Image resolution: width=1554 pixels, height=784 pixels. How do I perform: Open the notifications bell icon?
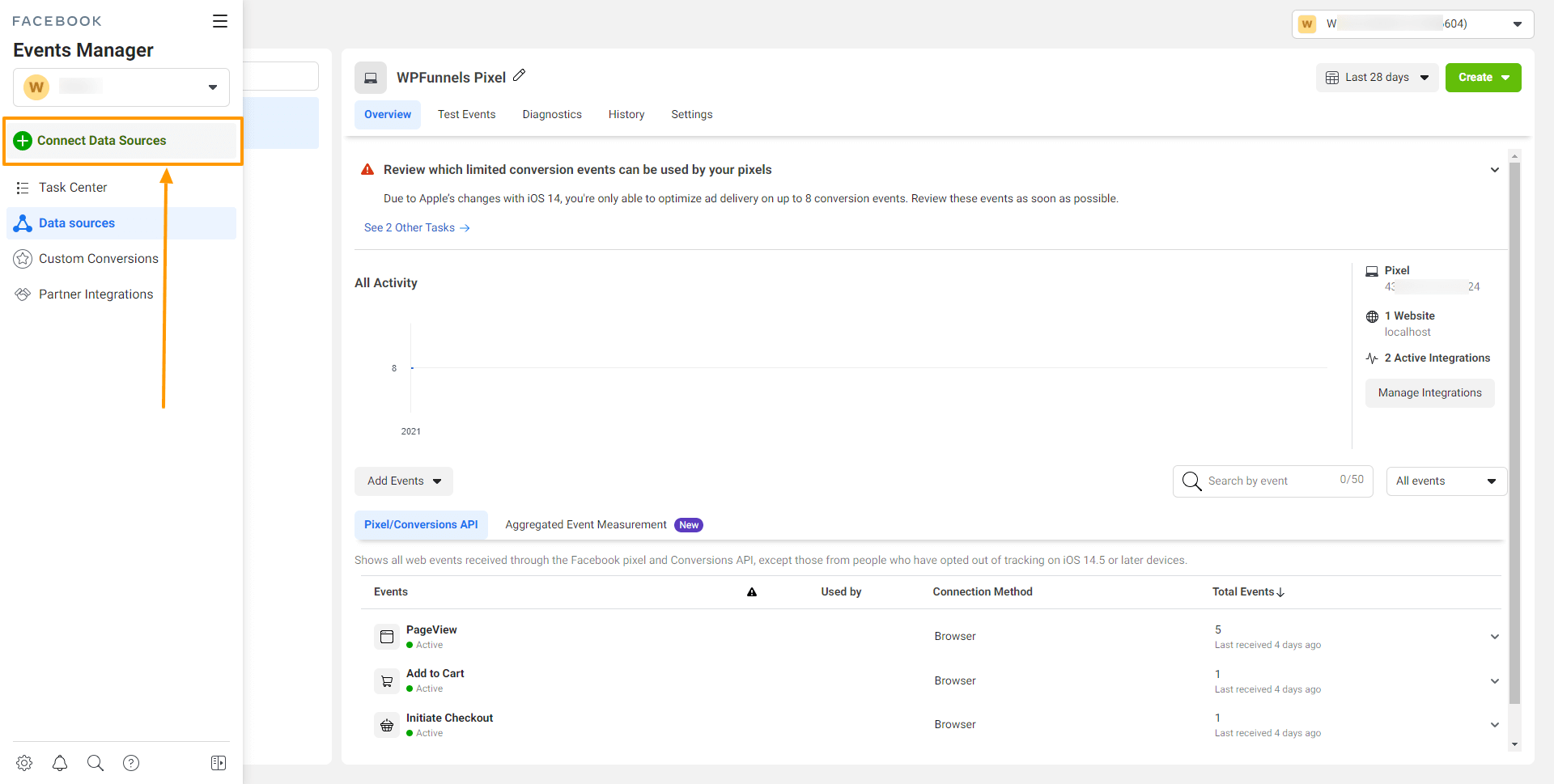click(x=60, y=763)
